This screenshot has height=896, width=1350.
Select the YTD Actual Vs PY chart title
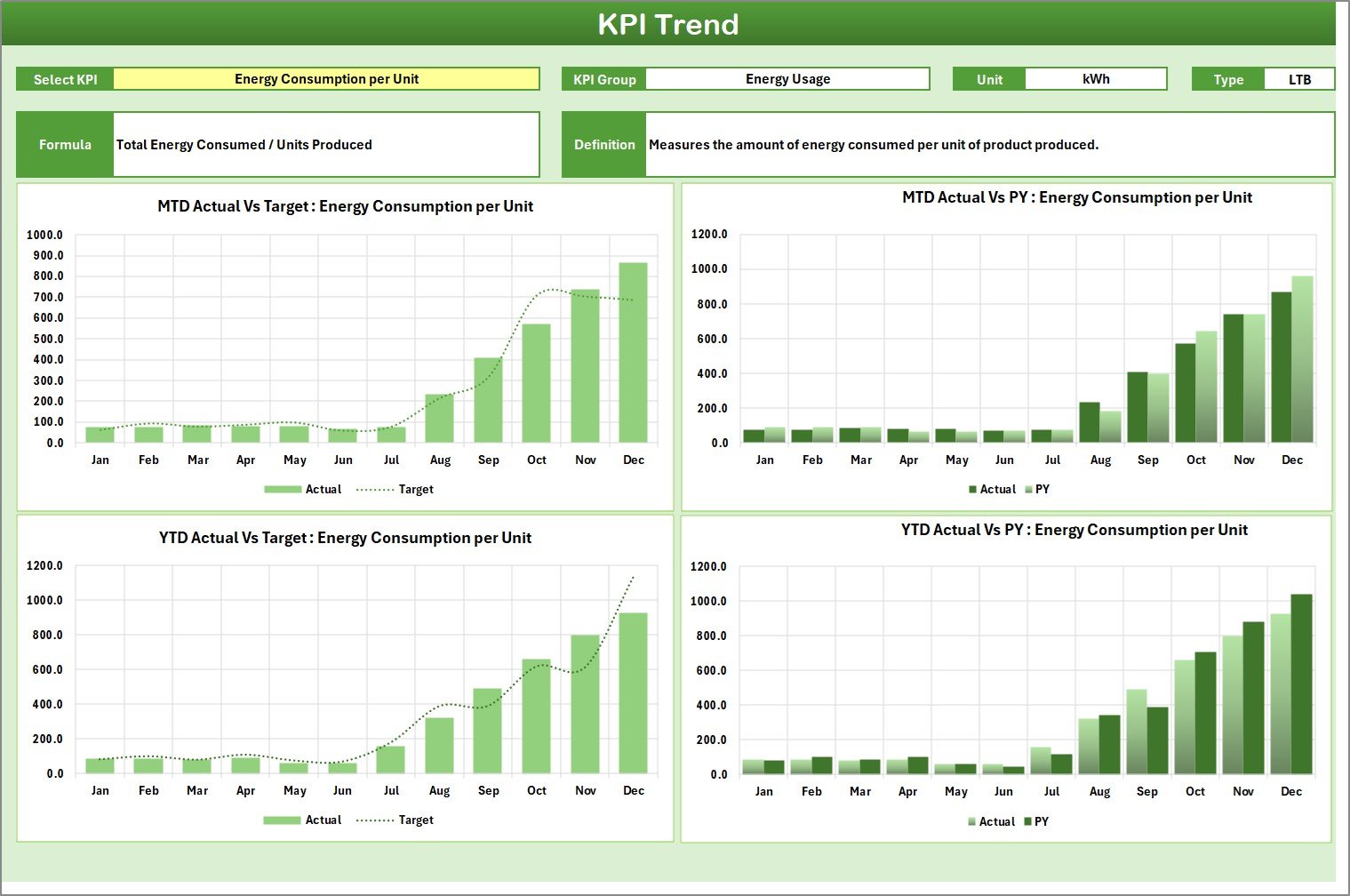[x=1074, y=530]
